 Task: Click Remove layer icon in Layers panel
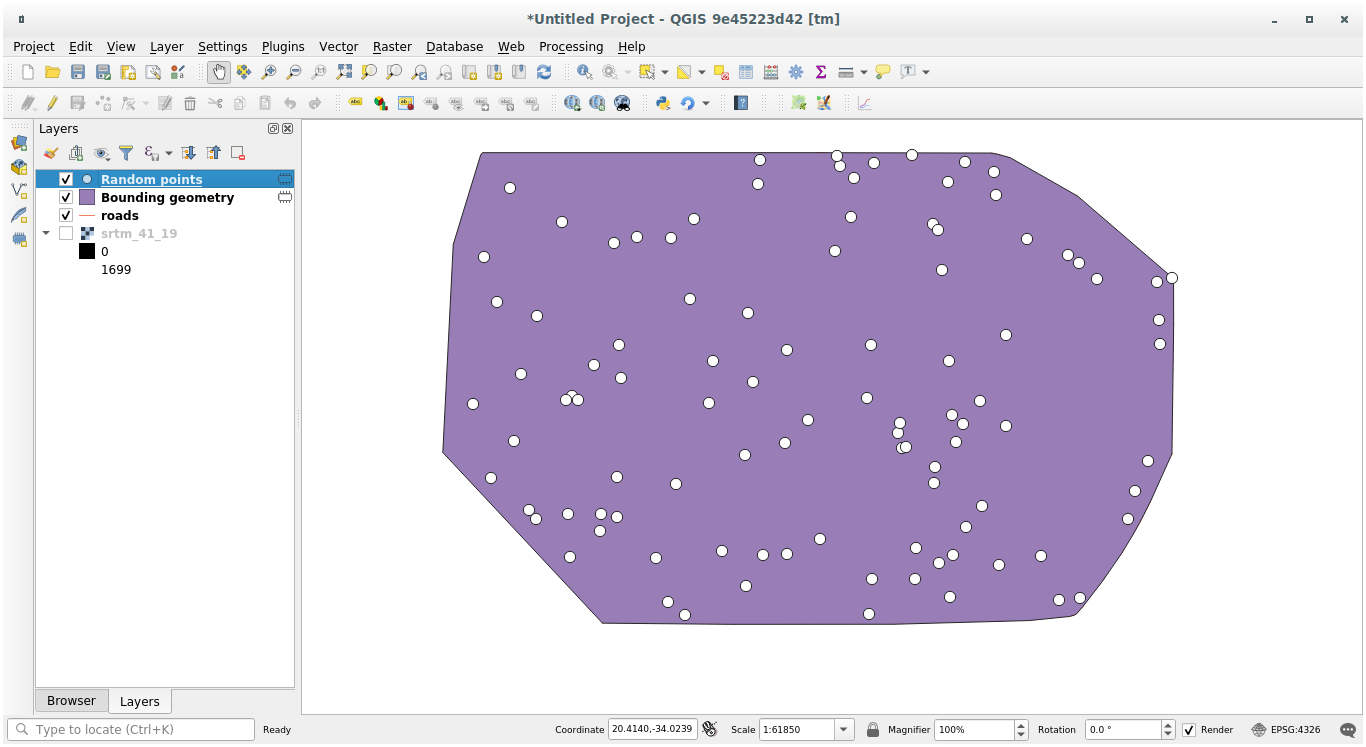click(238, 153)
